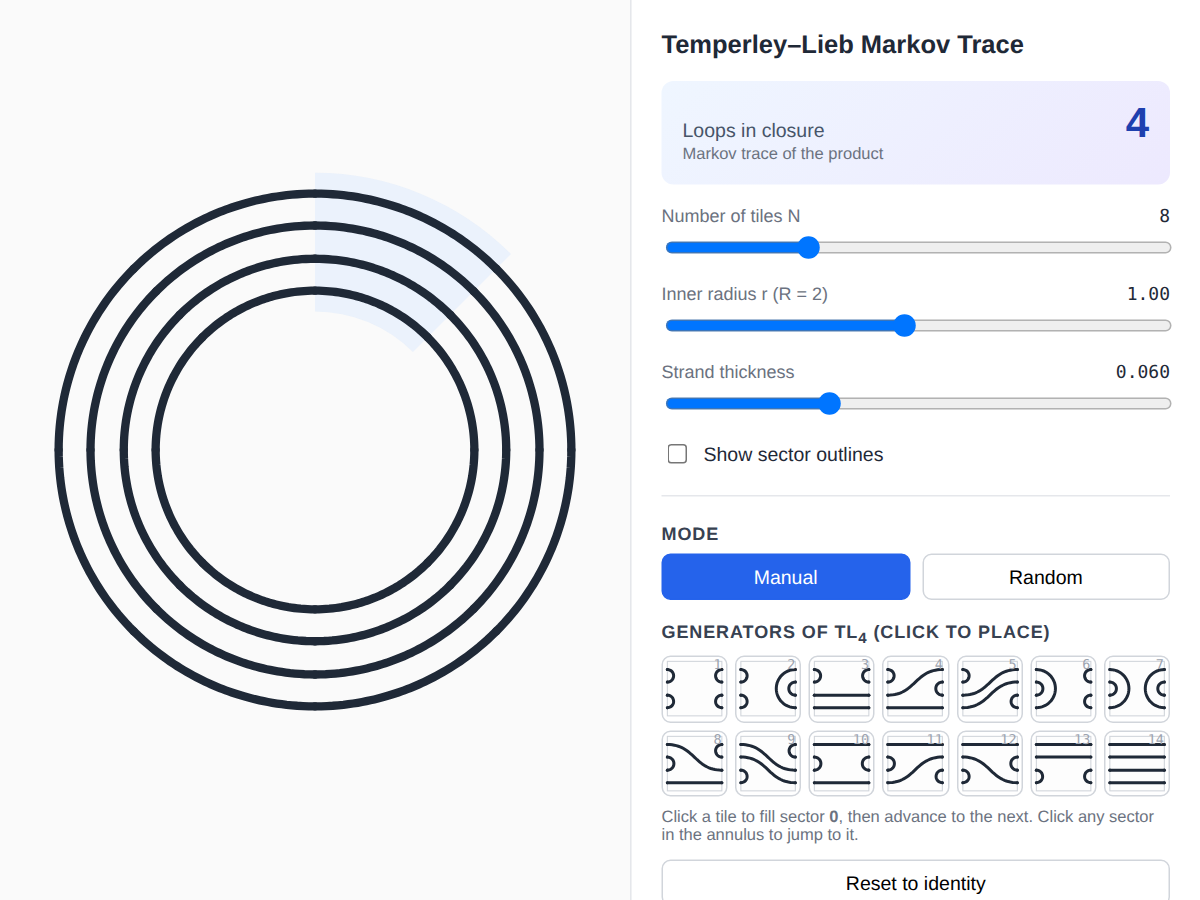Select generator tile 3

pyautogui.click(x=842, y=689)
